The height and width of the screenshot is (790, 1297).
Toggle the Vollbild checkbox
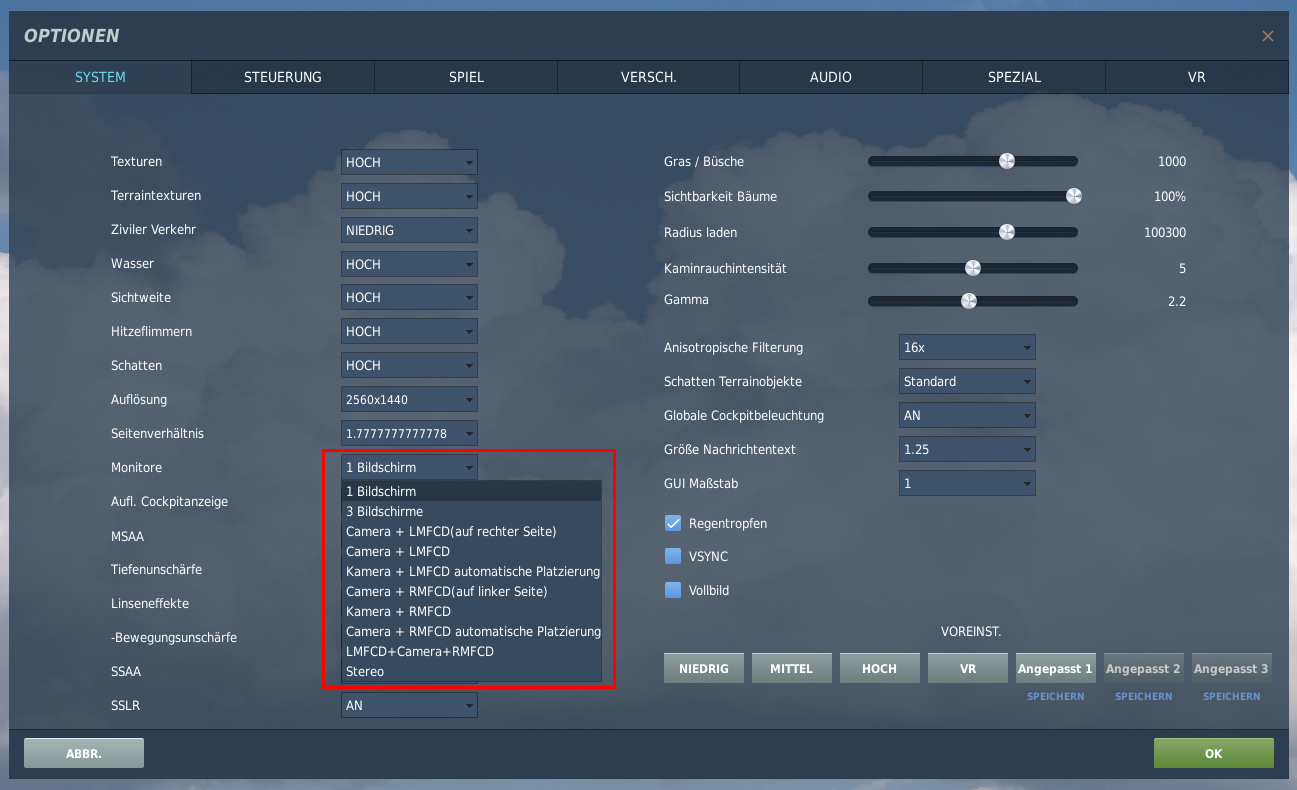pyautogui.click(x=673, y=590)
